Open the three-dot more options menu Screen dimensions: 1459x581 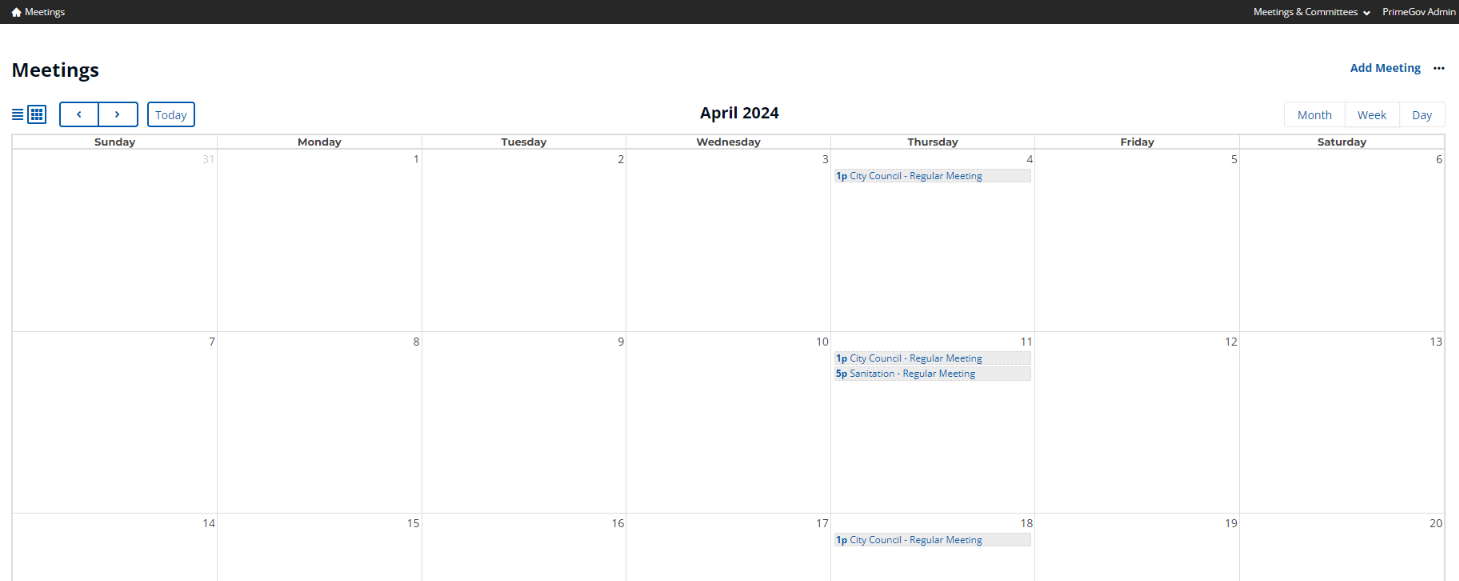pyautogui.click(x=1439, y=68)
